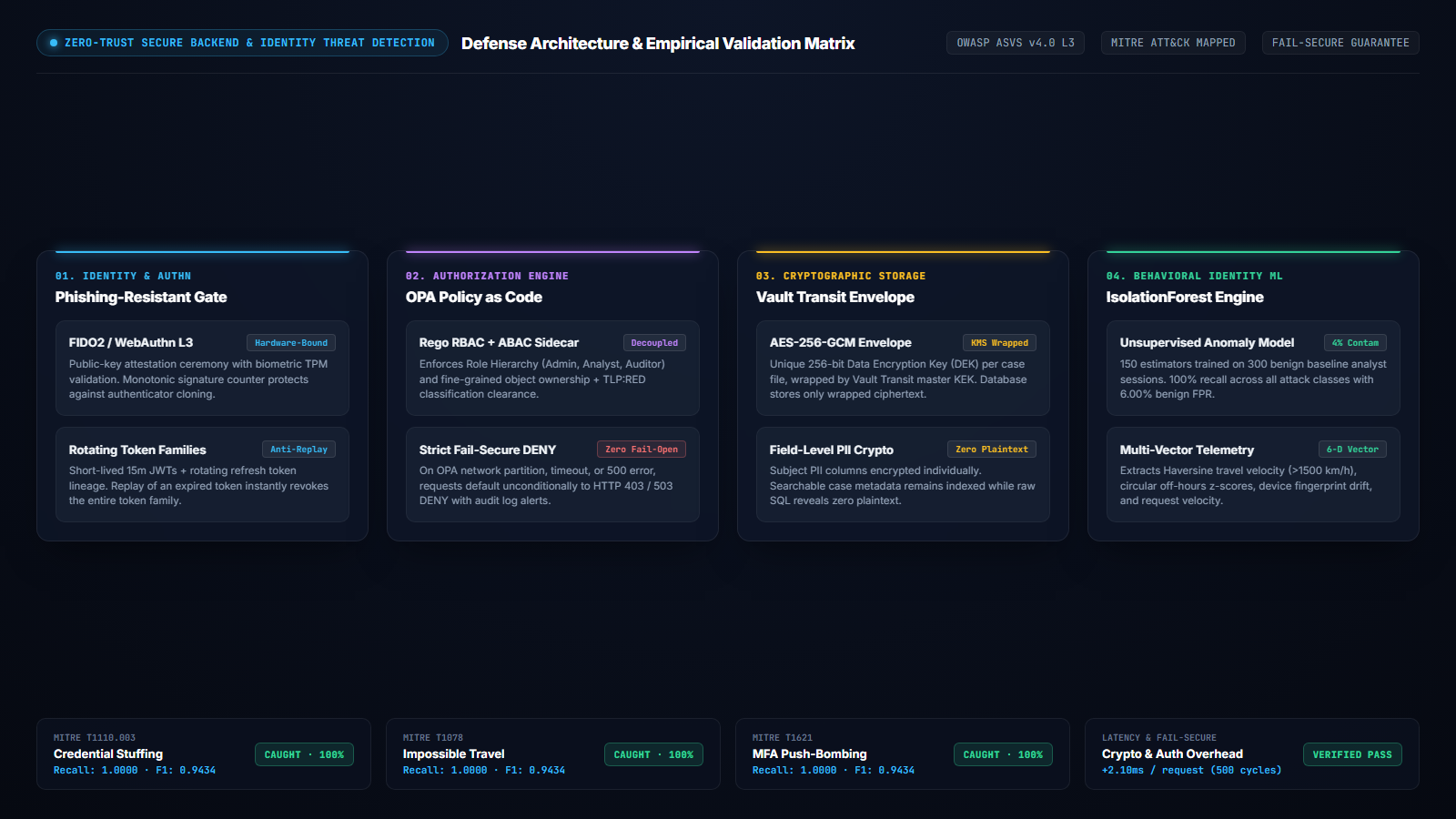Click the VERIFIED PASS badge
The height and width of the screenshot is (819, 1456).
click(1352, 754)
